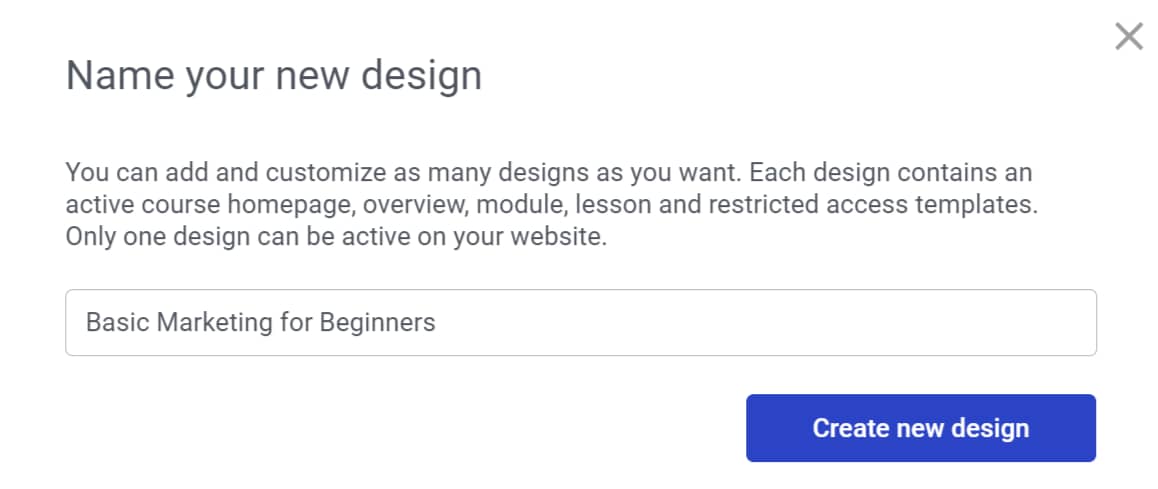Click the "Only one design can be active" sentence
Image resolution: width=1158 pixels, height=489 pixels.
[239, 238]
